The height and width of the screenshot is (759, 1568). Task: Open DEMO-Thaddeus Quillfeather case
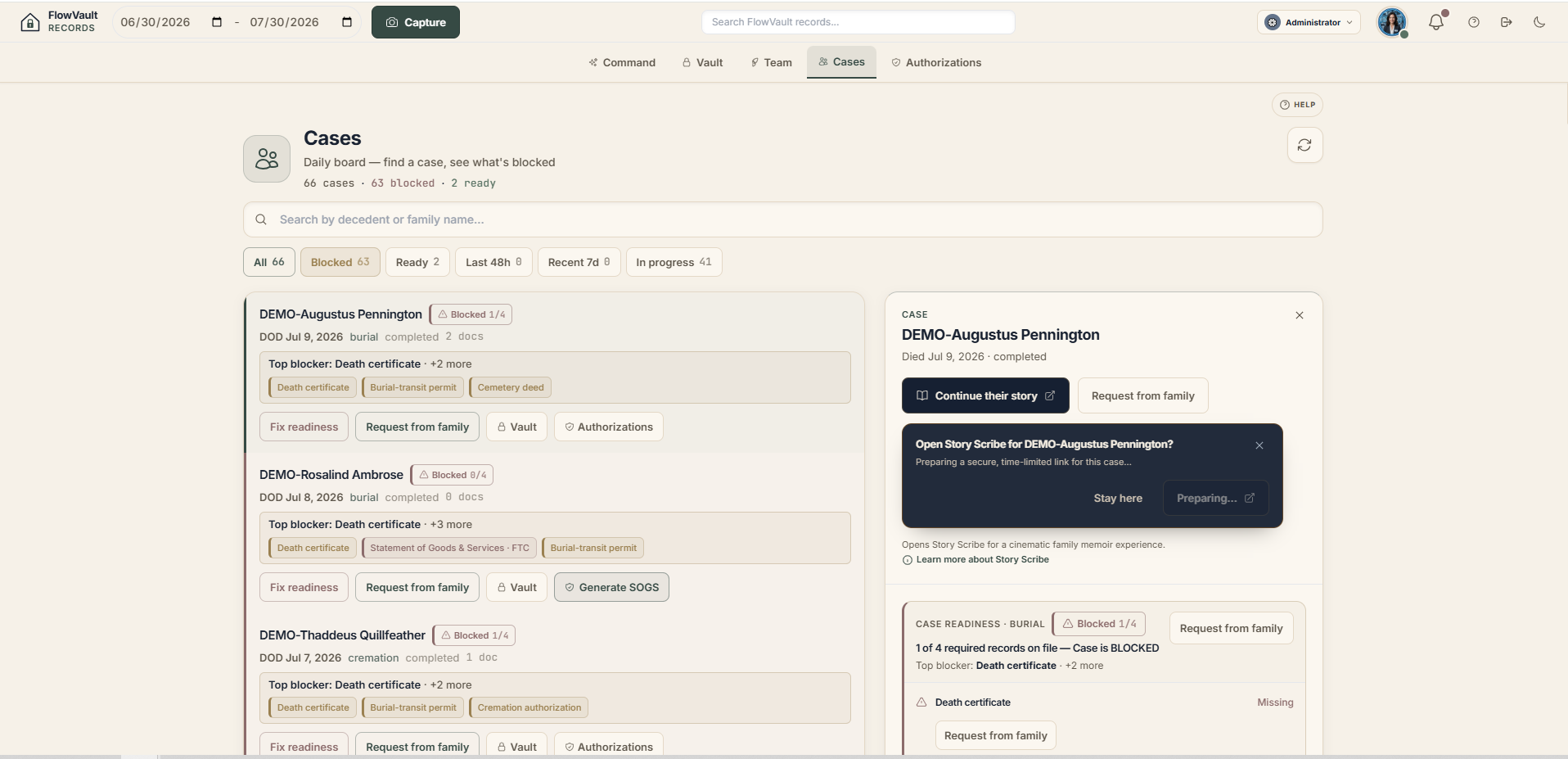[342, 635]
